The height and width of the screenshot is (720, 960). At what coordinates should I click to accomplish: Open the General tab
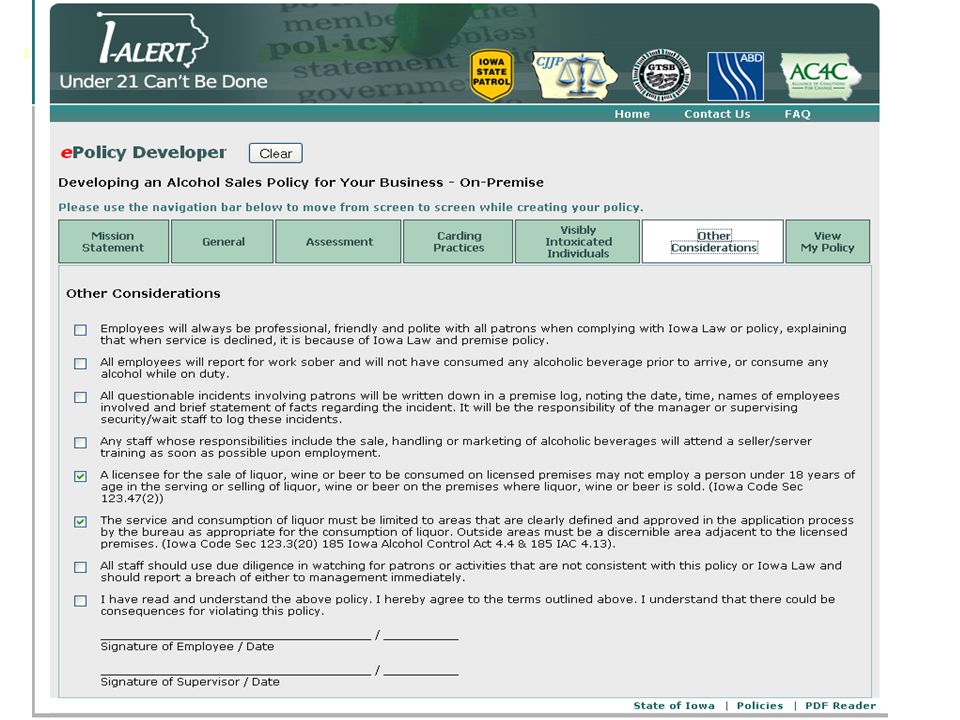[222, 242]
